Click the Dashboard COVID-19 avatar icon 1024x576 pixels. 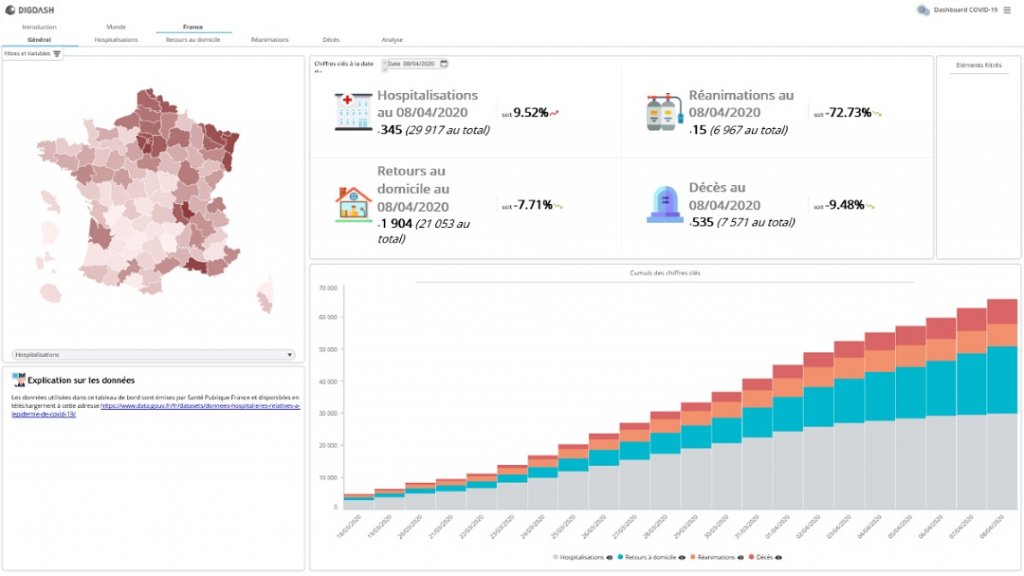point(923,10)
